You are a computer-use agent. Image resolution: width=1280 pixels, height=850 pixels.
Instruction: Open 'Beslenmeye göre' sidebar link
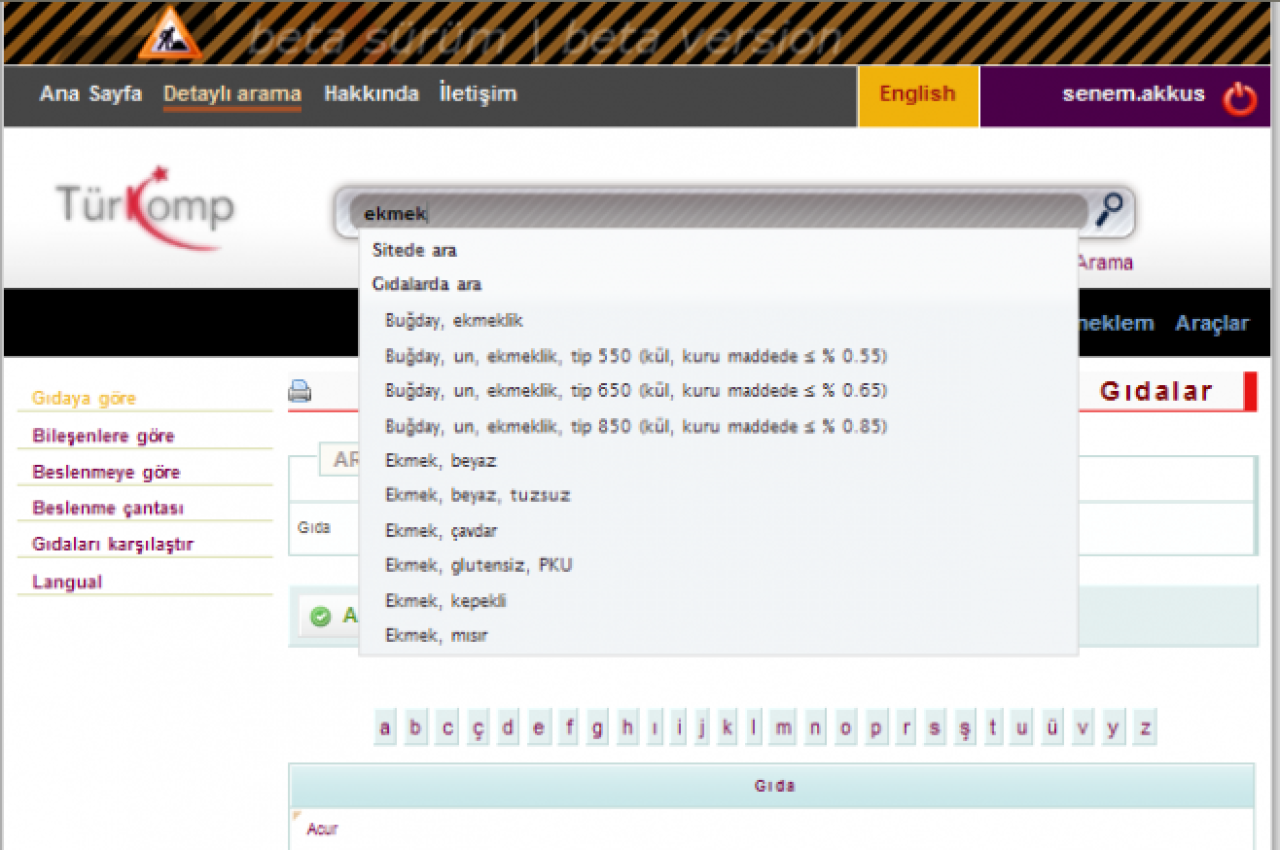click(106, 472)
